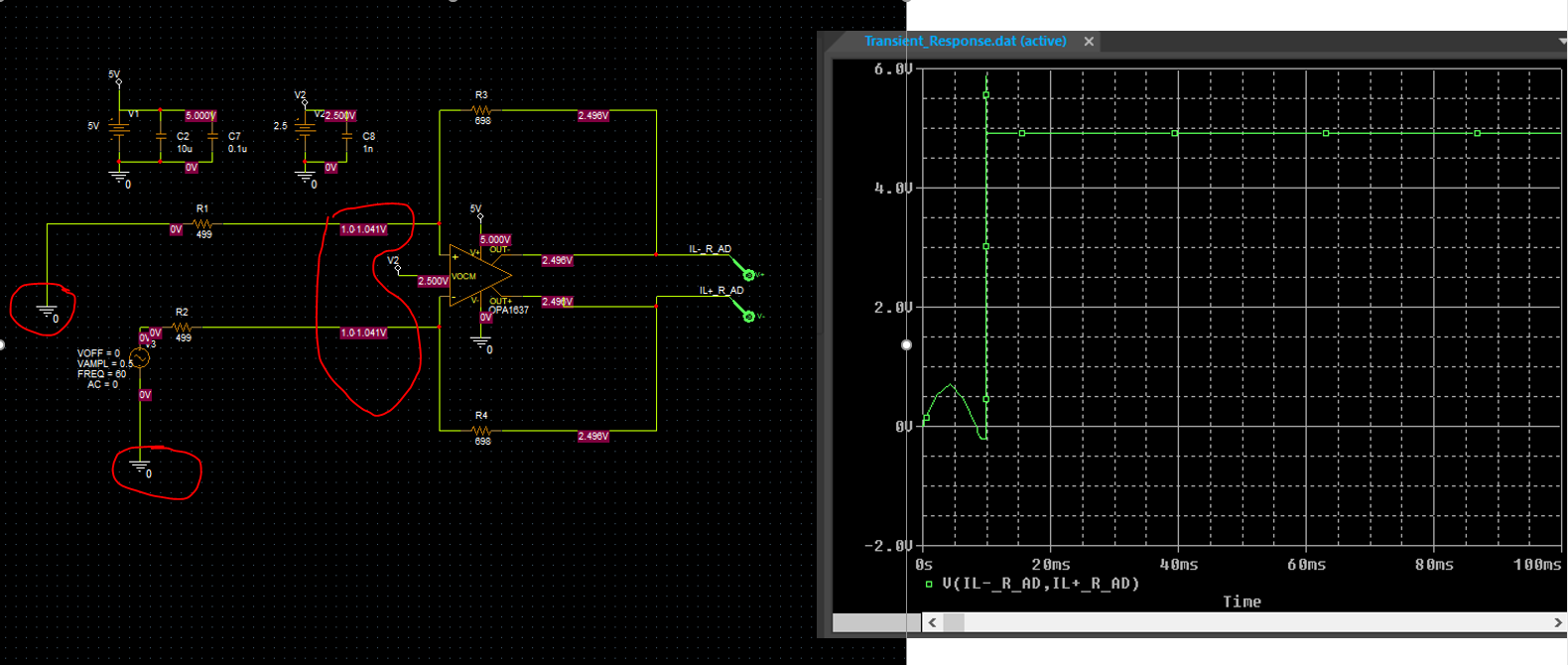
Task: Click the Time X-axis title
Action: [x=1241, y=601]
